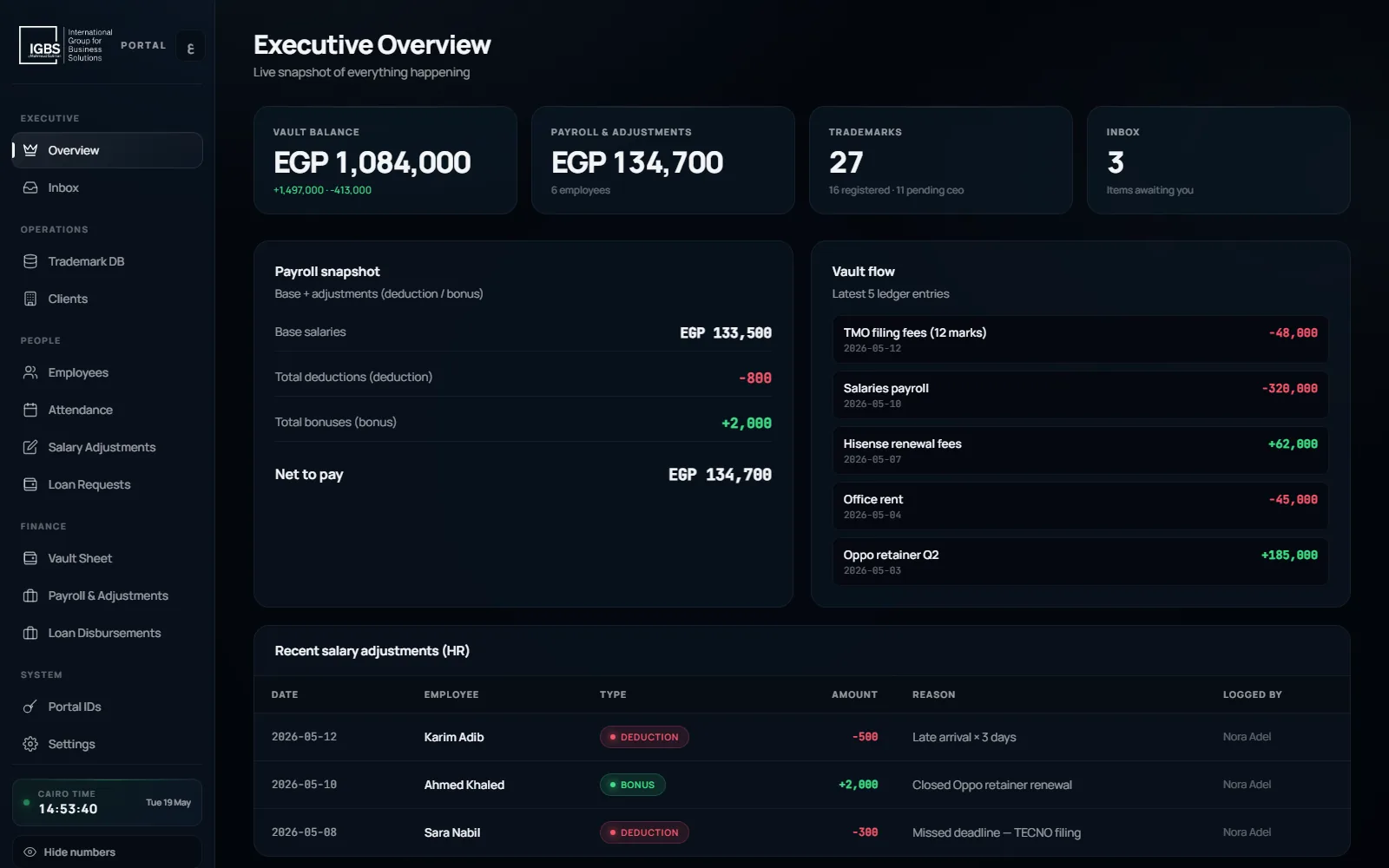Click the Ahmed Khaled employee name
The width and height of the screenshot is (1389, 868).
pyautogui.click(x=464, y=785)
